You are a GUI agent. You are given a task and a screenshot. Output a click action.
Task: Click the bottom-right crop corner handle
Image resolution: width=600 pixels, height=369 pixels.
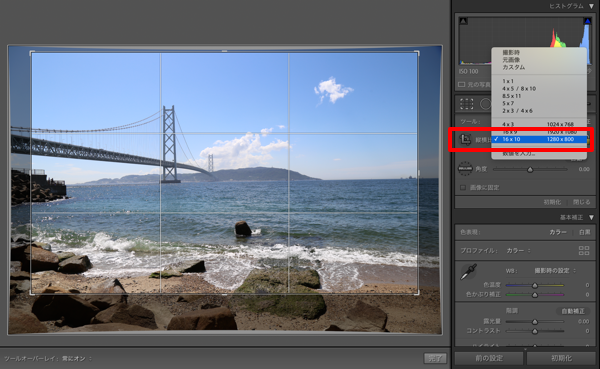click(417, 293)
